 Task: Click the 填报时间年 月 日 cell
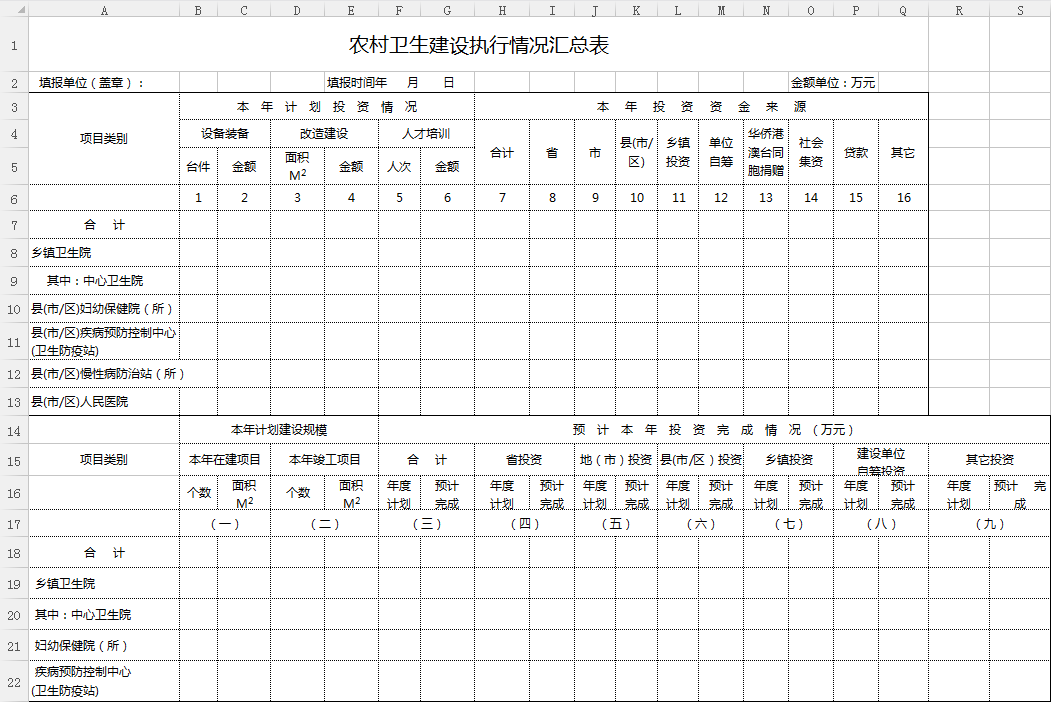pyautogui.click(x=390, y=83)
